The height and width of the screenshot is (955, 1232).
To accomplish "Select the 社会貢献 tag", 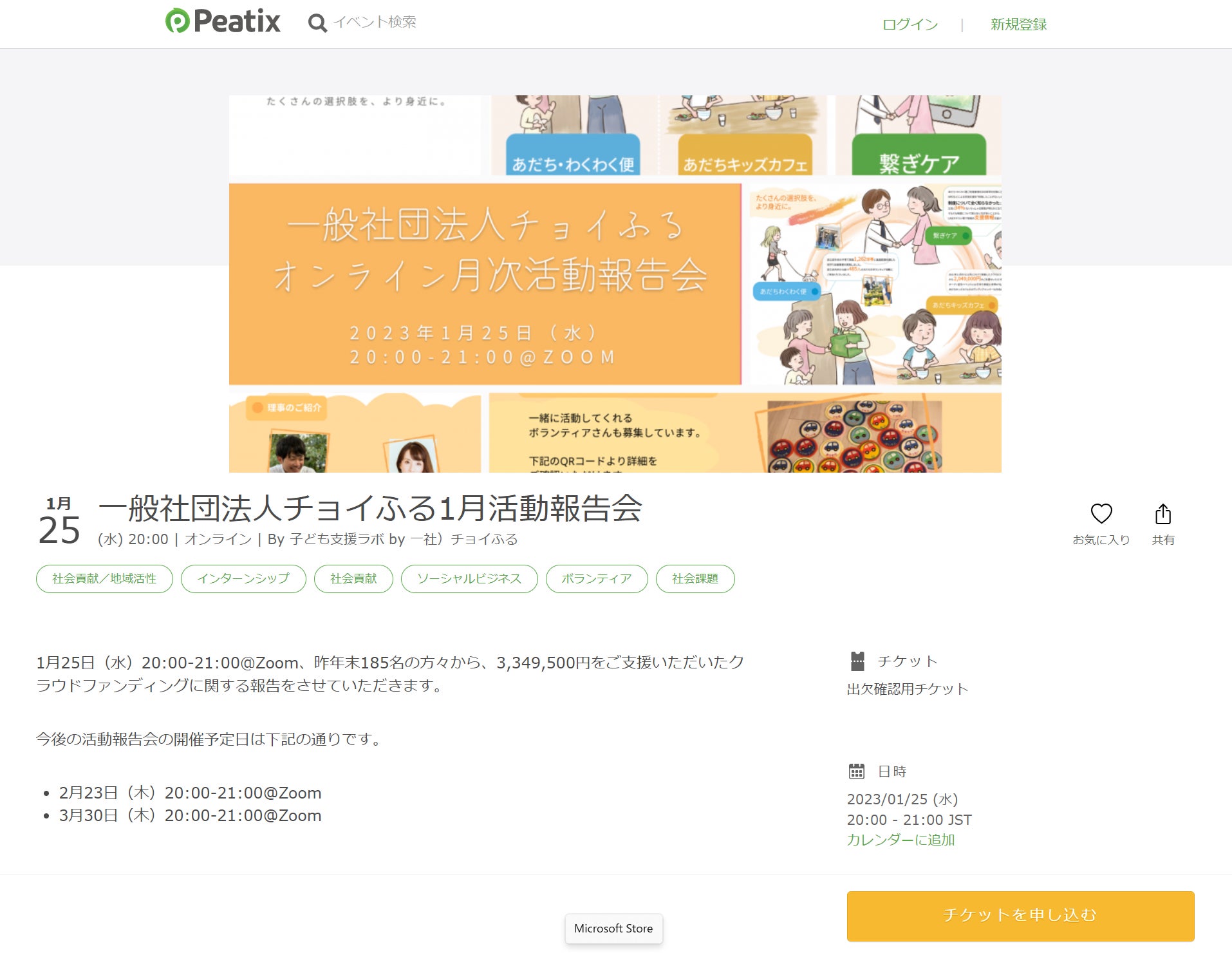I will pyautogui.click(x=353, y=579).
